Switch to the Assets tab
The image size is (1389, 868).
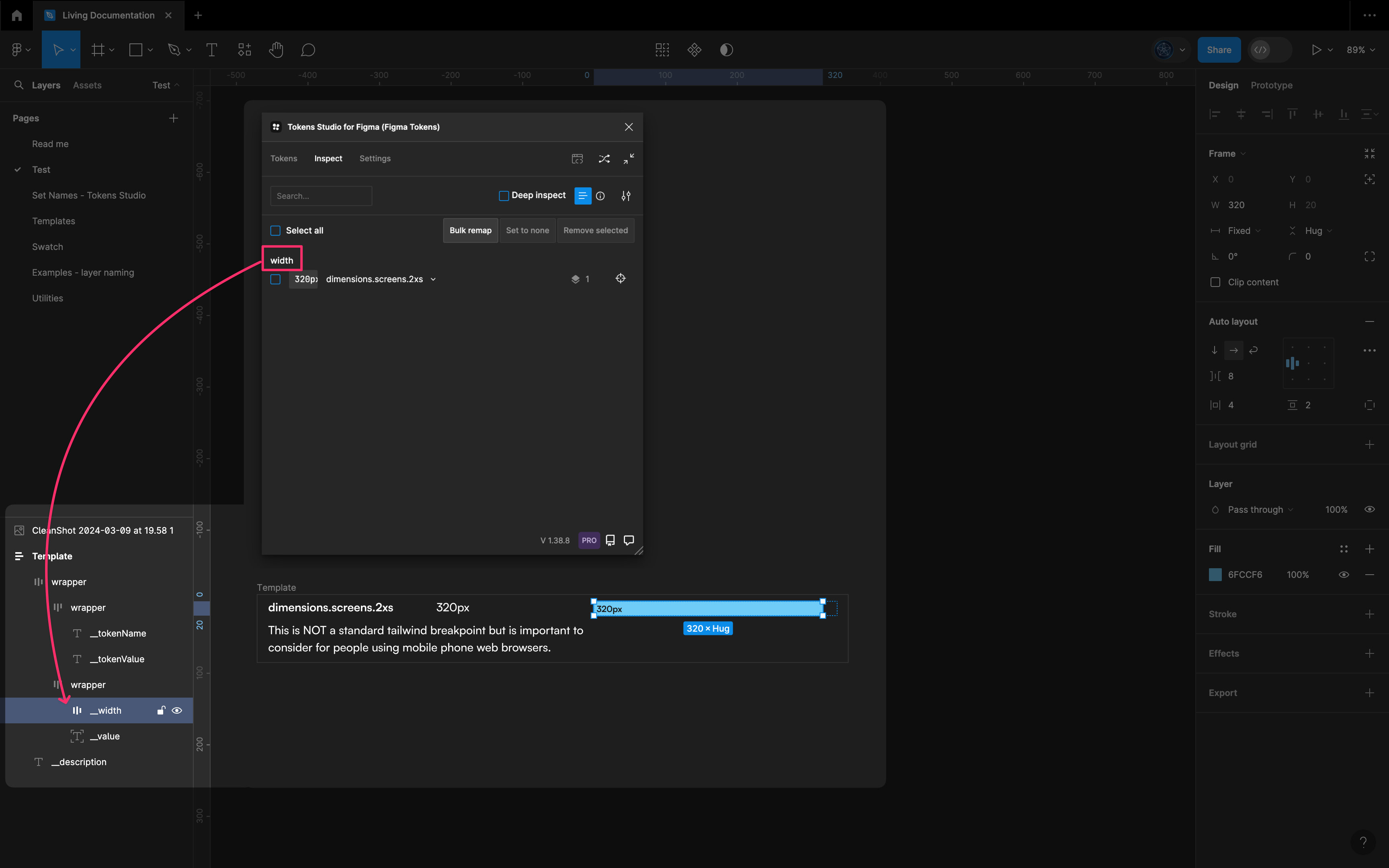(x=87, y=85)
